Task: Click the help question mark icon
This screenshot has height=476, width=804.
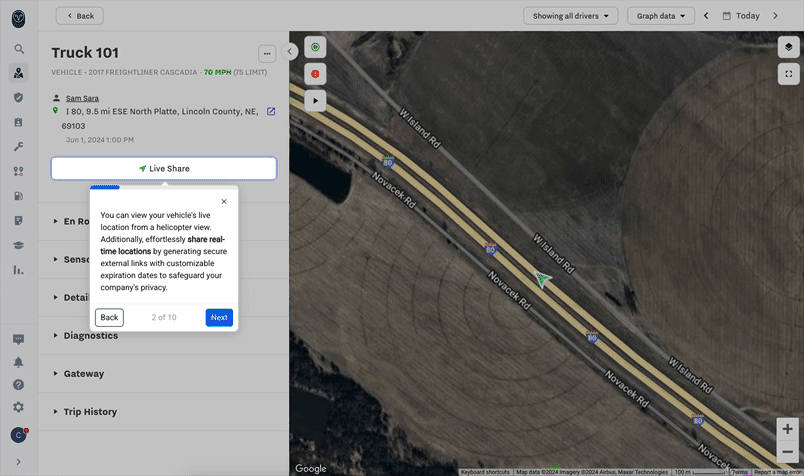Action: coord(18,385)
